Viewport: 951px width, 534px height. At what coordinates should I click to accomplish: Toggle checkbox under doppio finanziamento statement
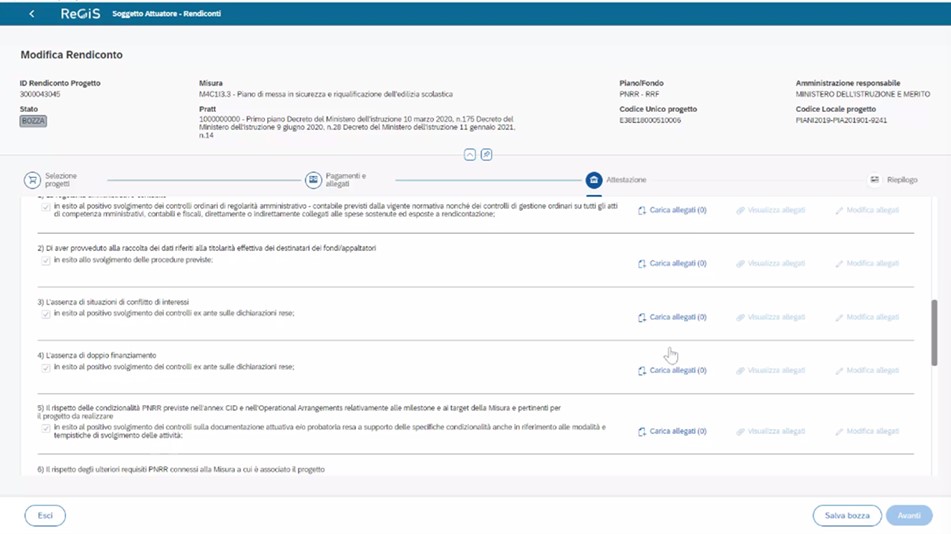pyautogui.click(x=46, y=368)
